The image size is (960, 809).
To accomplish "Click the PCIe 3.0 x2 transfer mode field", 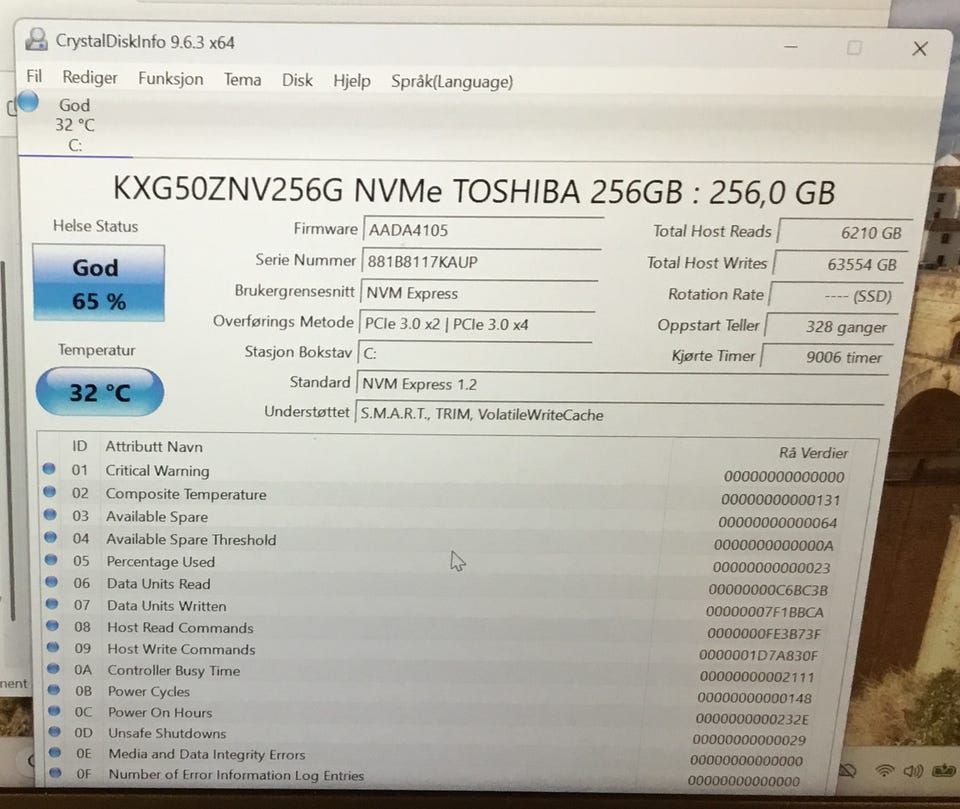I will [x=477, y=324].
